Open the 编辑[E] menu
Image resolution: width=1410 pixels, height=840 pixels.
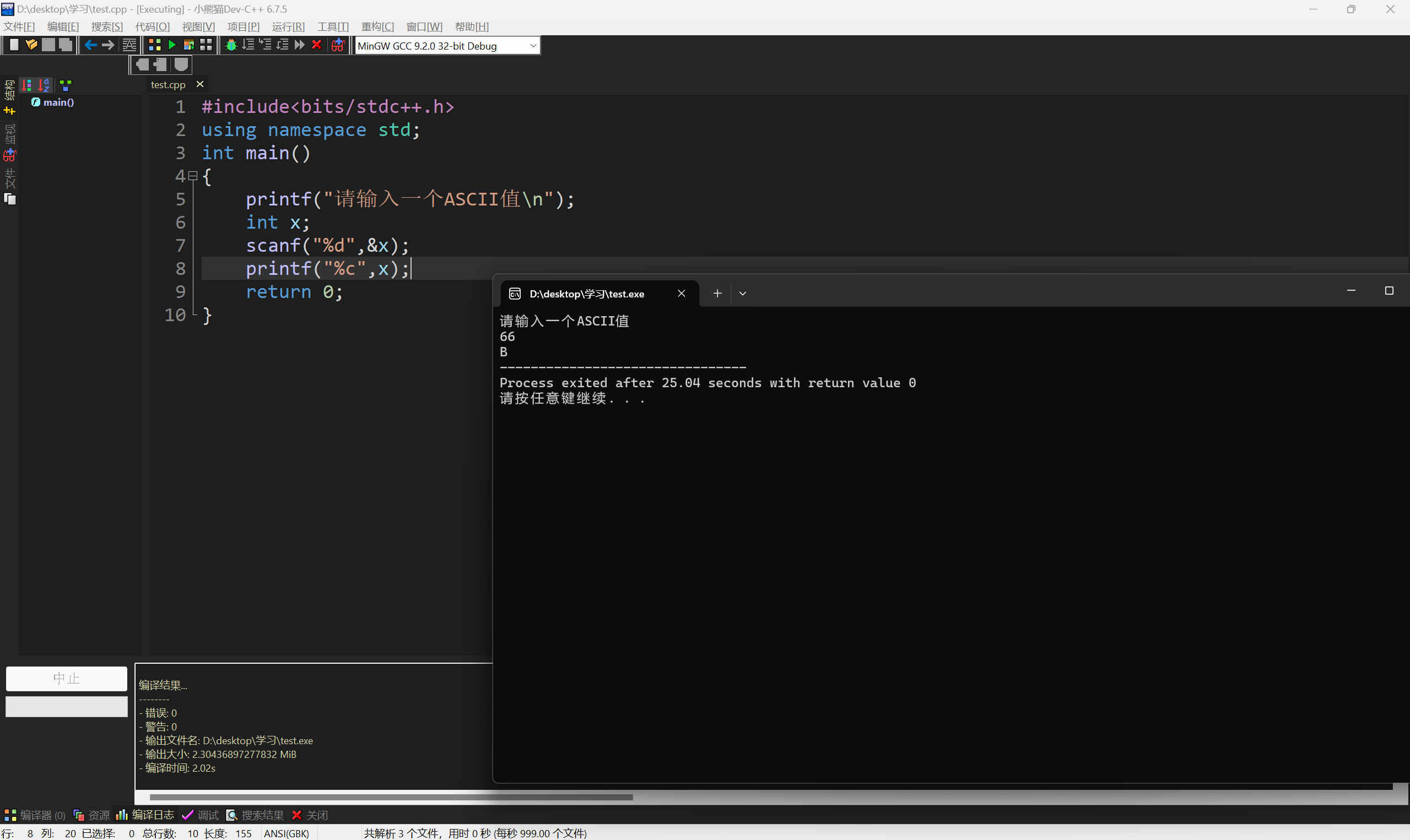(63, 26)
